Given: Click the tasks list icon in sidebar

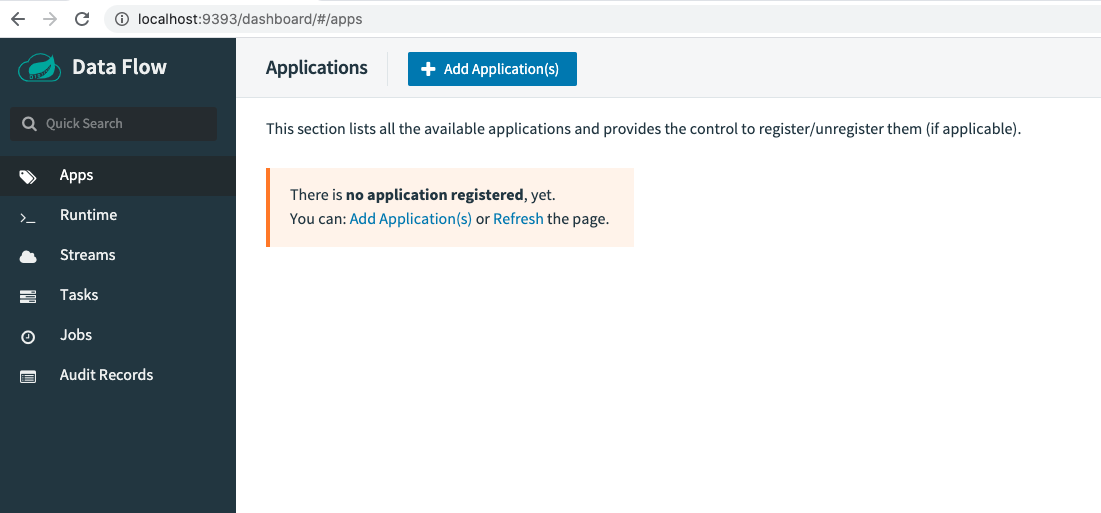Looking at the screenshot, I should 28,296.
